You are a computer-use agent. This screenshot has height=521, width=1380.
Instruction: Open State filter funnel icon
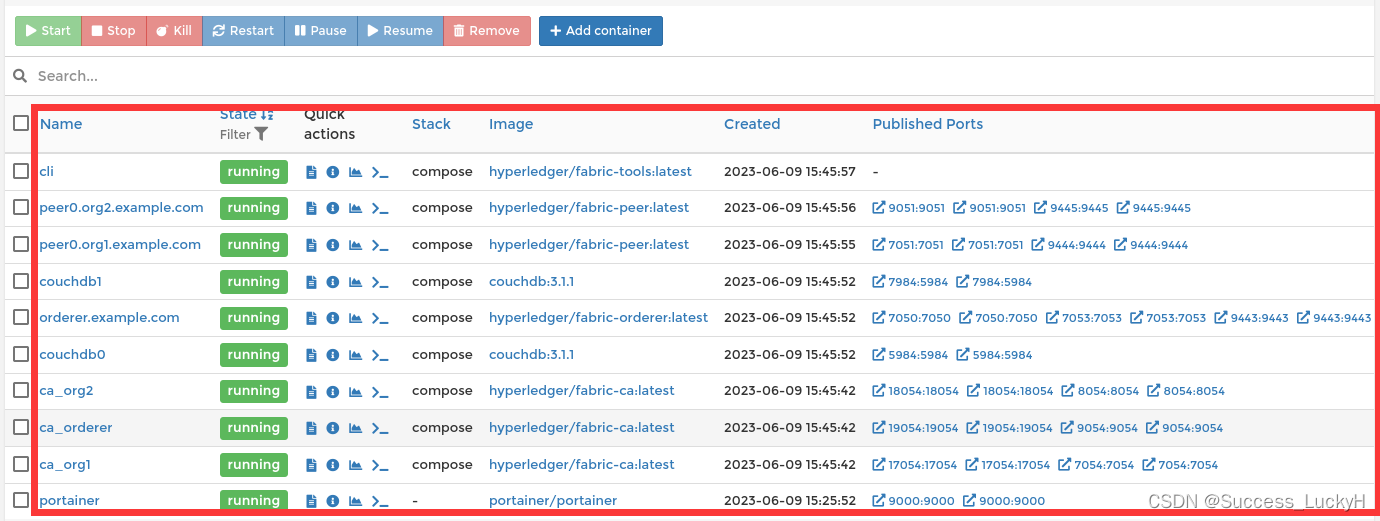pyautogui.click(x=261, y=134)
